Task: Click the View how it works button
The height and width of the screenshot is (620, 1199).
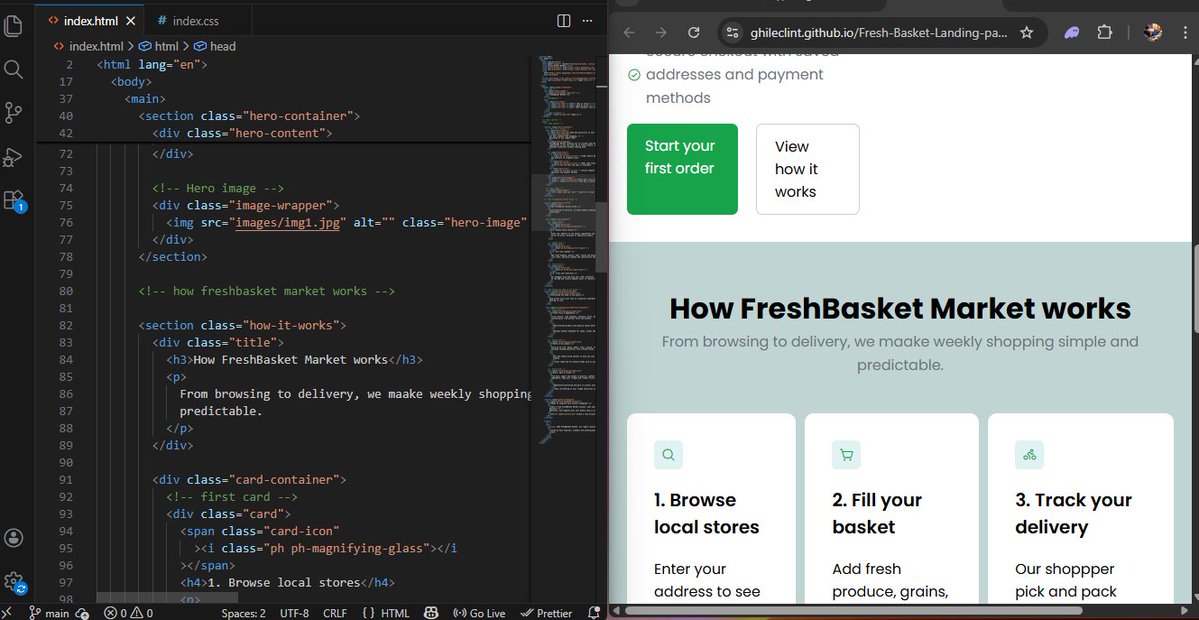Action: tap(807, 169)
